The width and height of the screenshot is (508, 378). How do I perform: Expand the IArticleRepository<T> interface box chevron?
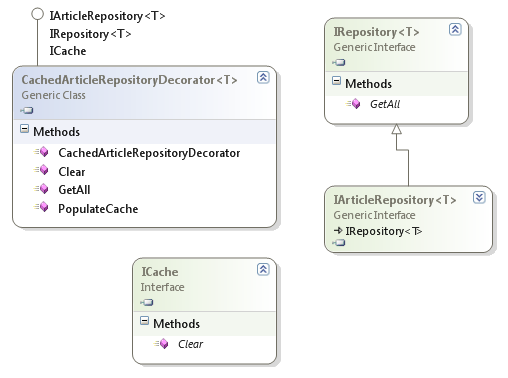click(479, 198)
